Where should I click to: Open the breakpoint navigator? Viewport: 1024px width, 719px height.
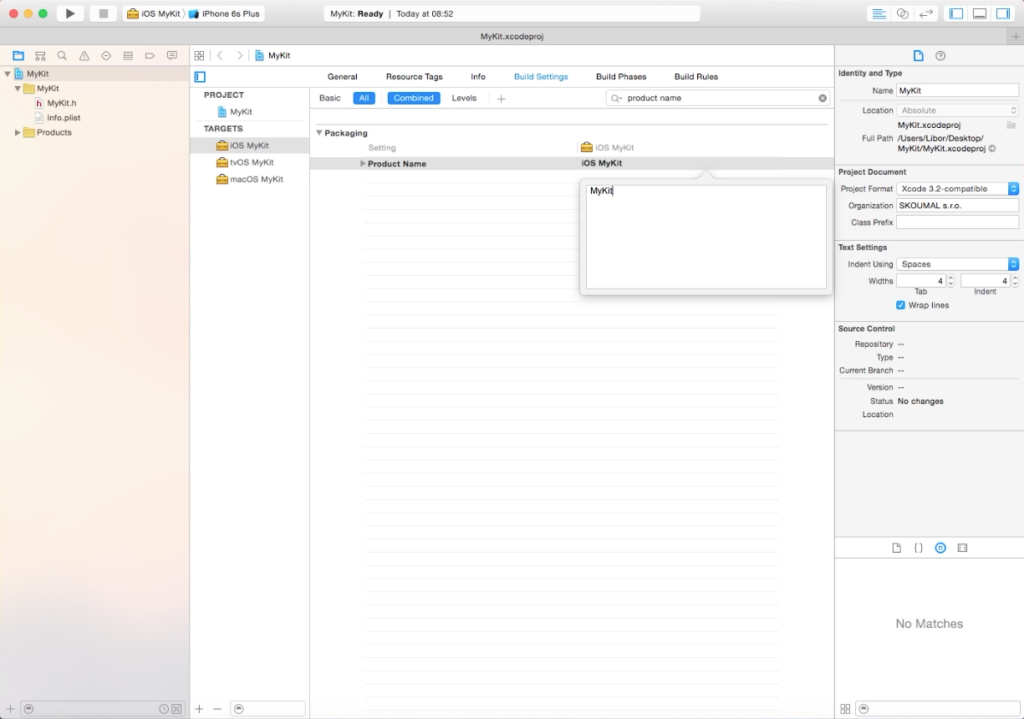coord(150,56)
